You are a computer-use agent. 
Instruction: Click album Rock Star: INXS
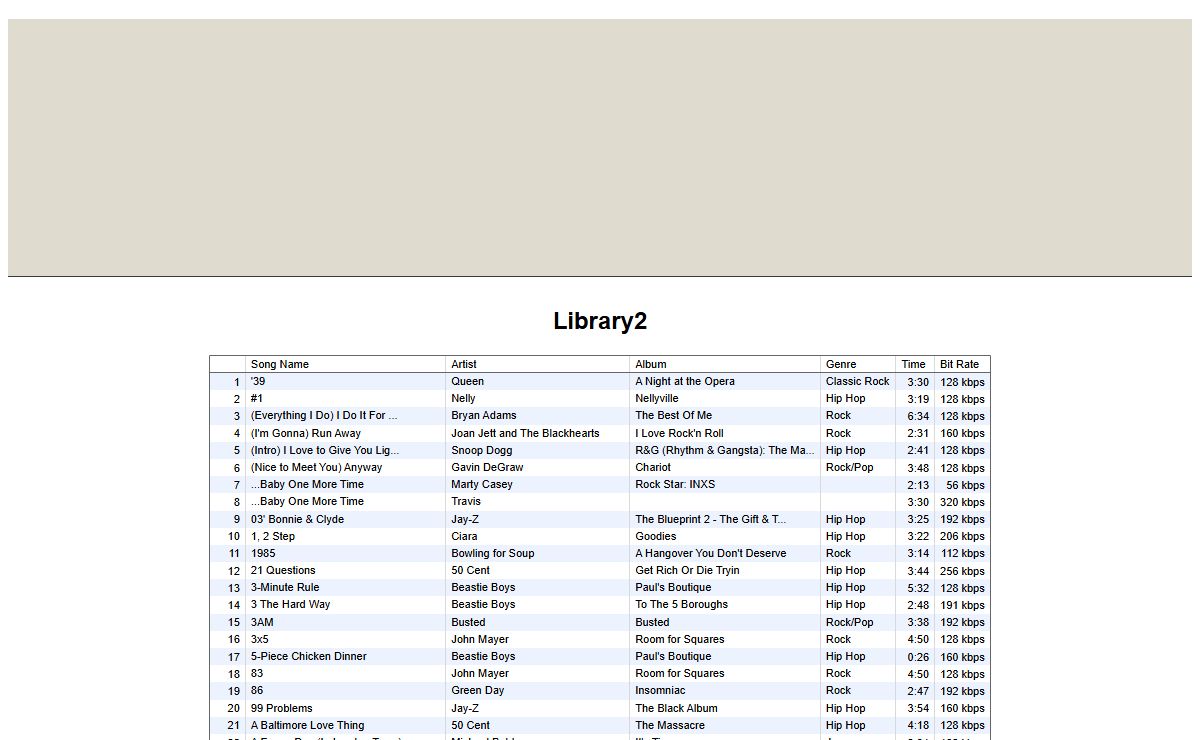coord(675,484)
